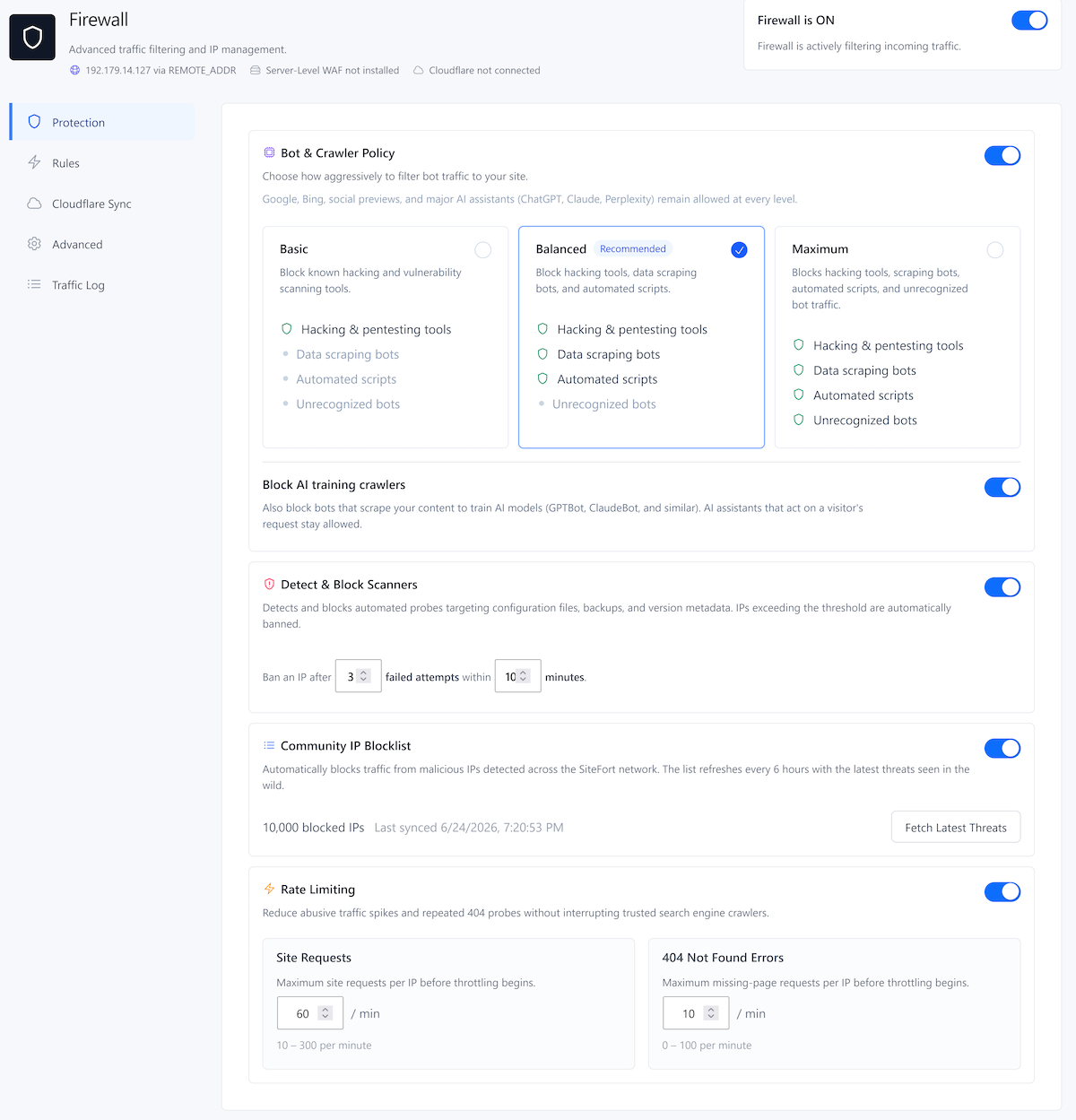Disable the Community IP Blocklist switch
This screenshot has height=1120, width=1076.
coord(1002,748)
